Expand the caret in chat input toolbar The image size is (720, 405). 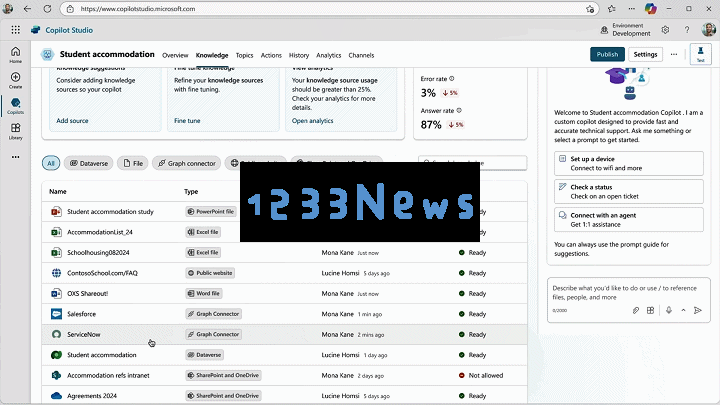[683, 310]
